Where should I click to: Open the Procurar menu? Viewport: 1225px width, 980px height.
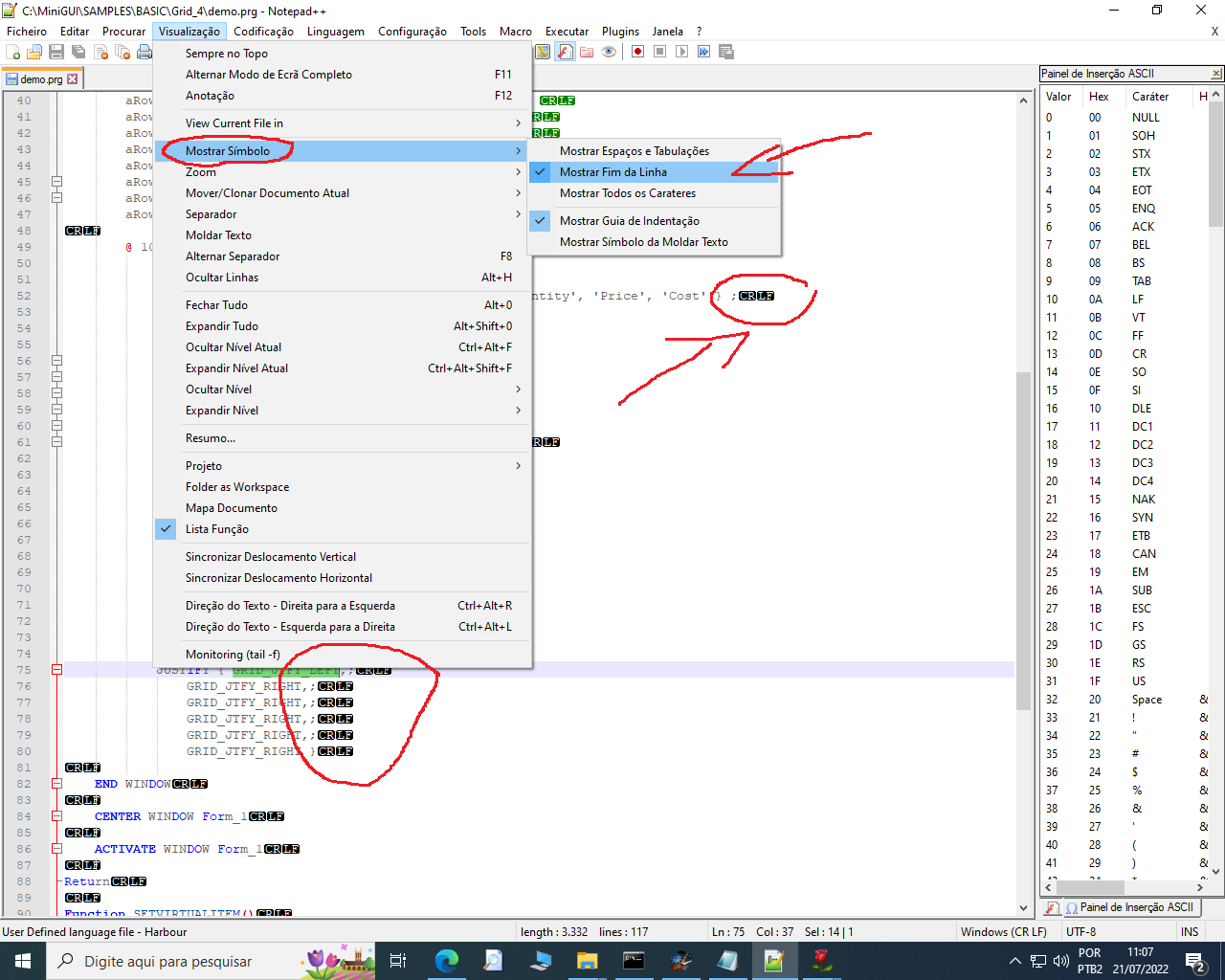click(x=124, y=32)
